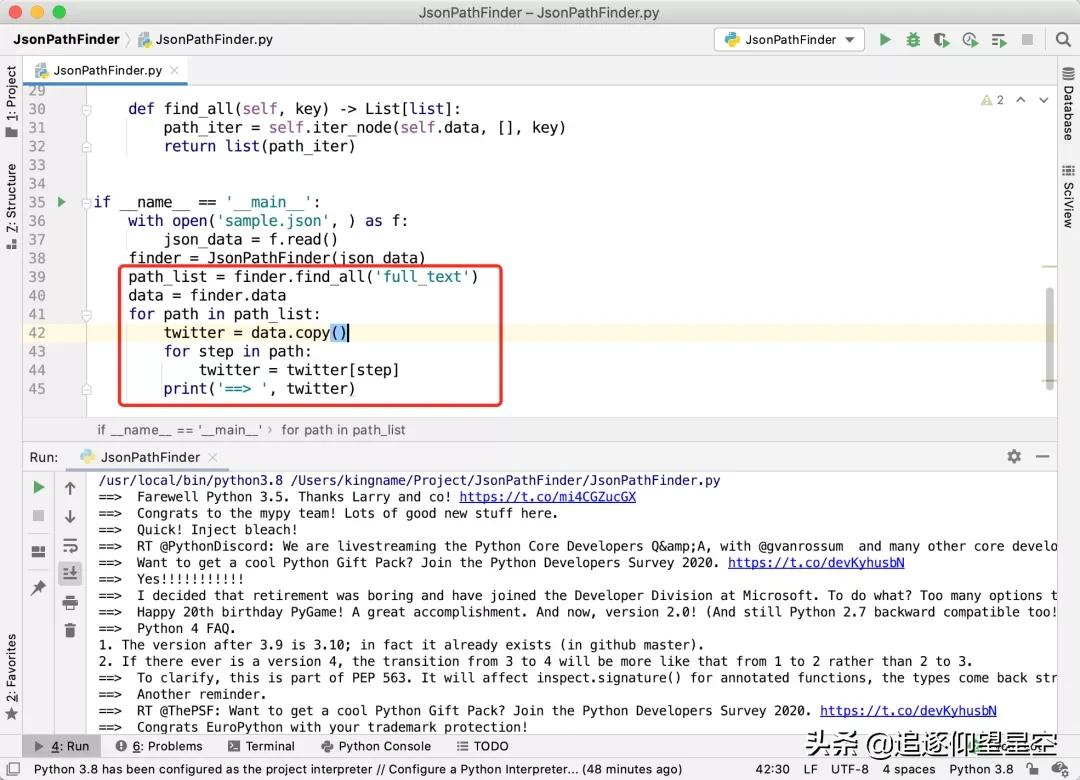
Task: Click the warnings indicator showing 2
Action: [x=992, y=100]
